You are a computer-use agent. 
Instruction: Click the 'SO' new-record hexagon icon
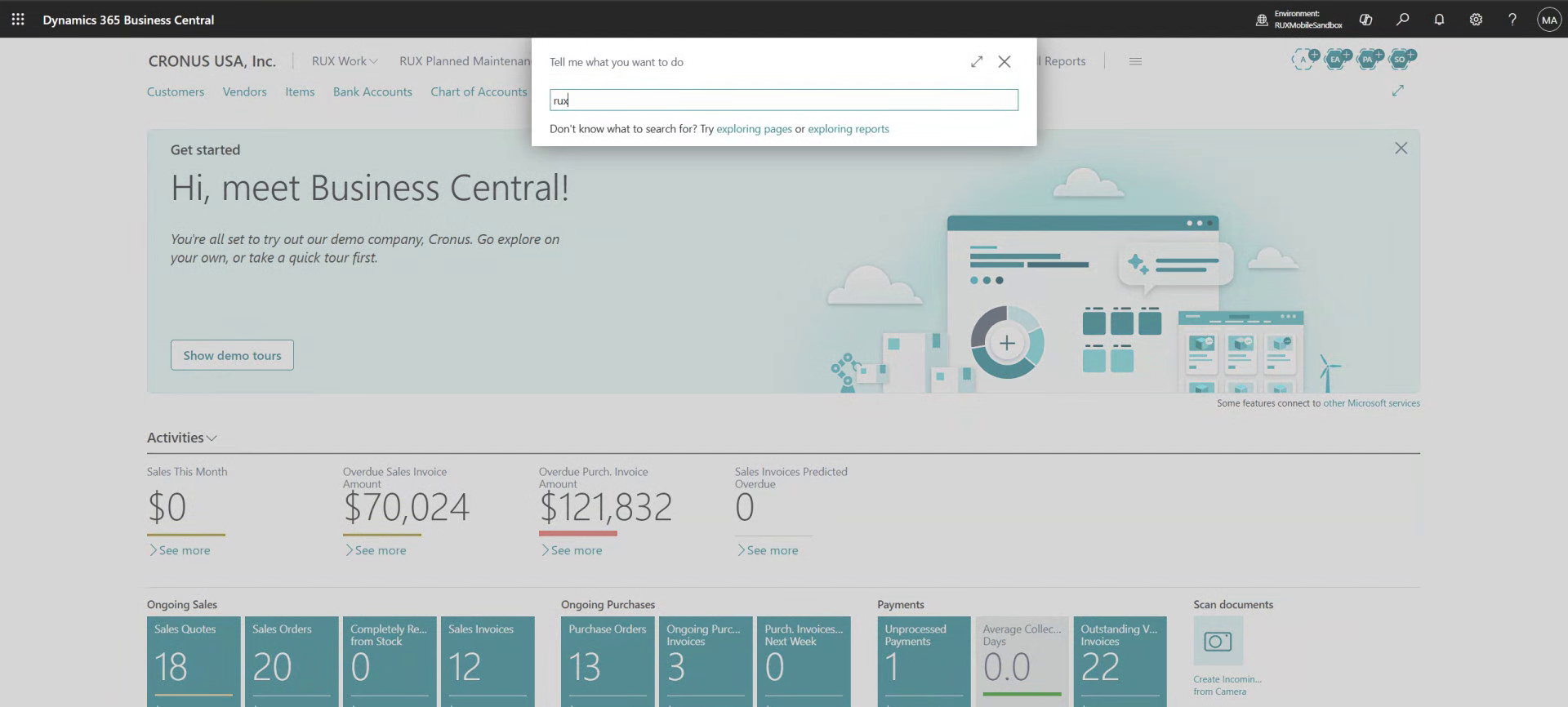pos(1401,59)
